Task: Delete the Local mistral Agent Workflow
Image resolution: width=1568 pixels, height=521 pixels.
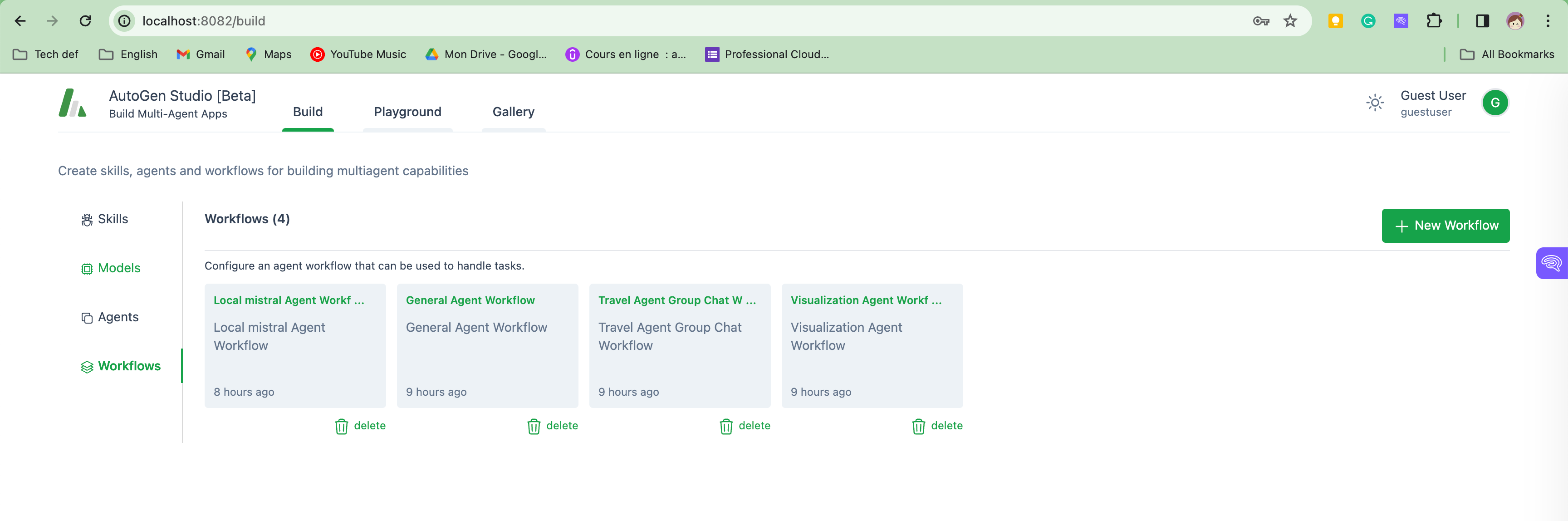Action: pyautogui.click(x=360, y=426)
